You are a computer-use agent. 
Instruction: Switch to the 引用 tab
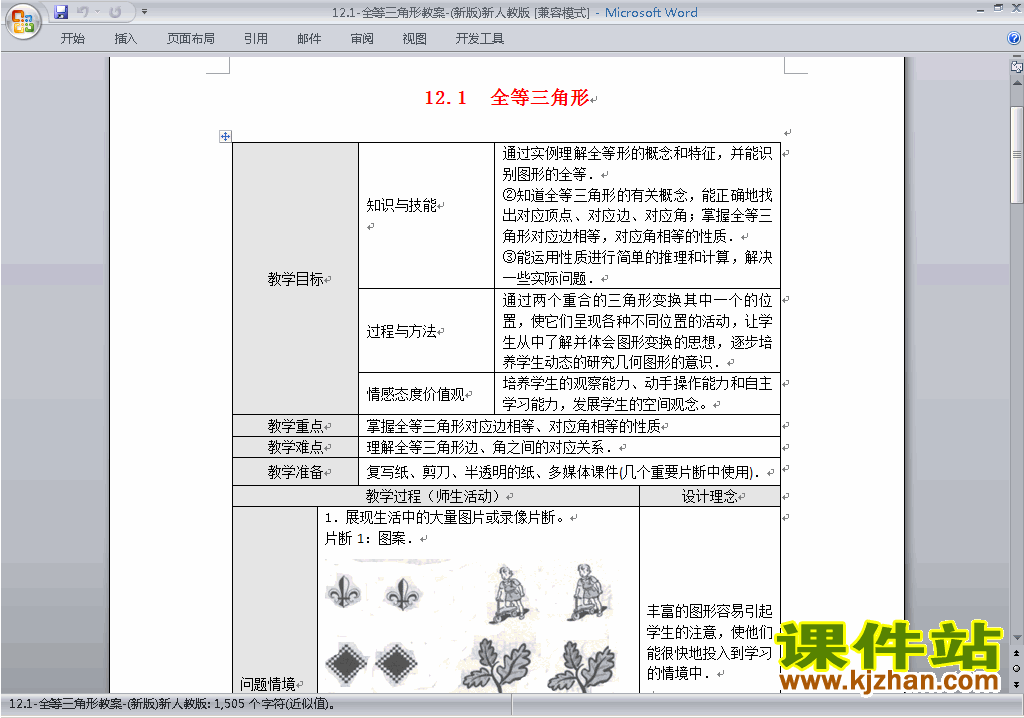tap(256, 39)
